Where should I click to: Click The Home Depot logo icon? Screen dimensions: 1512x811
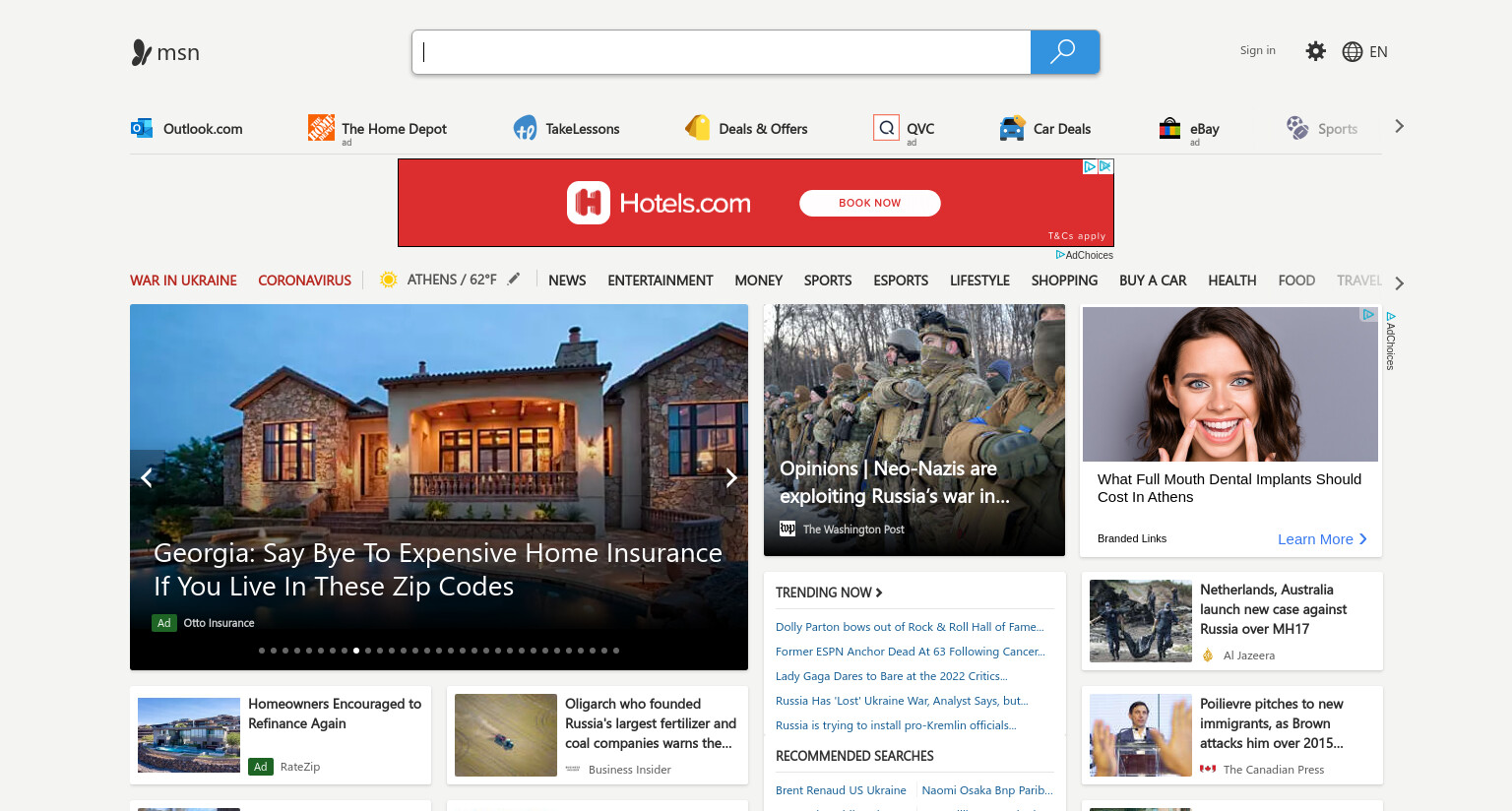click(321, 127)
